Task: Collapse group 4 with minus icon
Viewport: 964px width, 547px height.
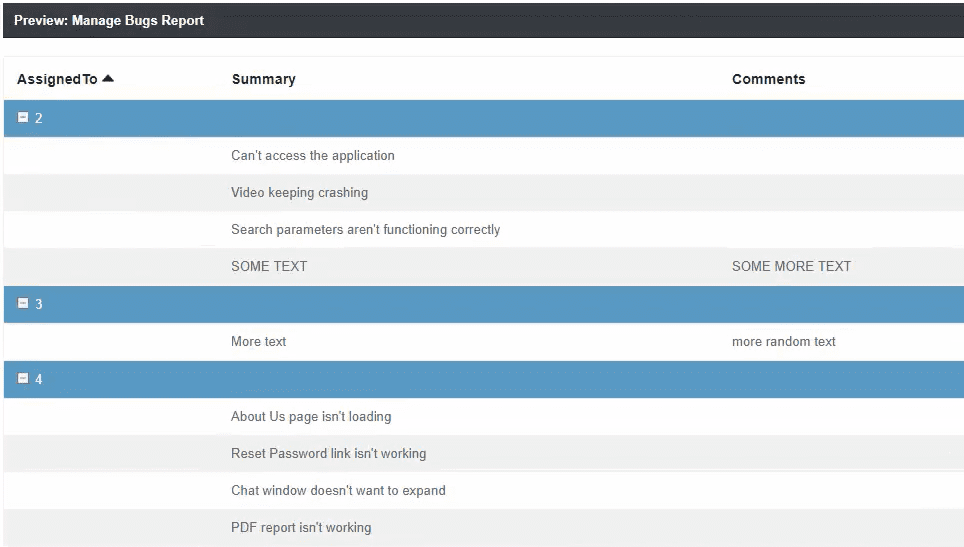Action: (23, 379)
